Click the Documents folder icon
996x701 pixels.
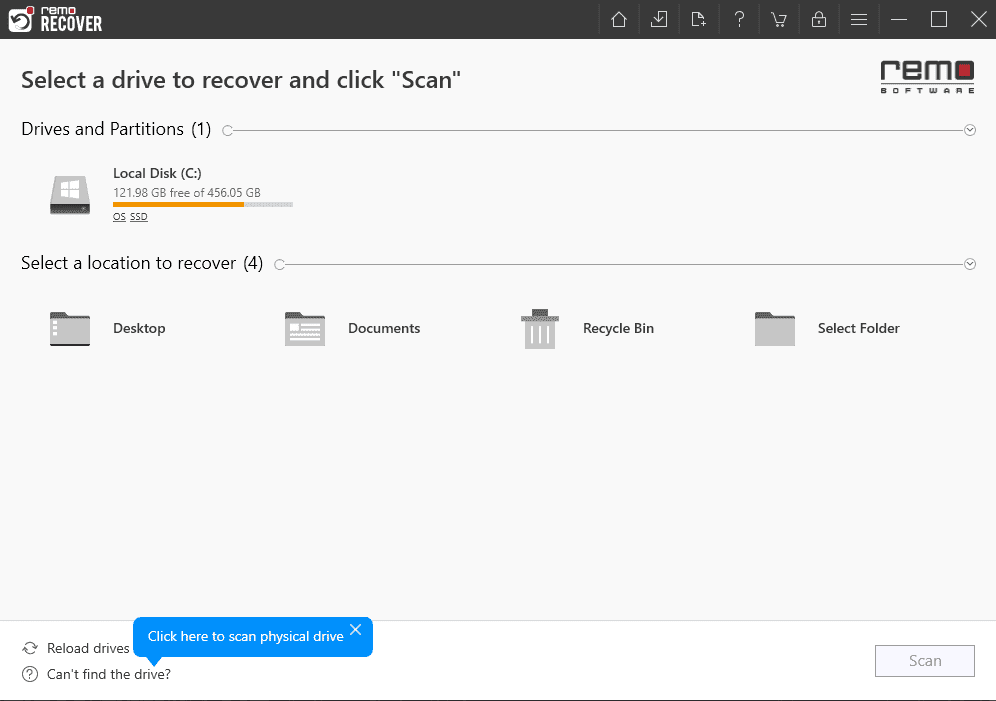point(305,329)
